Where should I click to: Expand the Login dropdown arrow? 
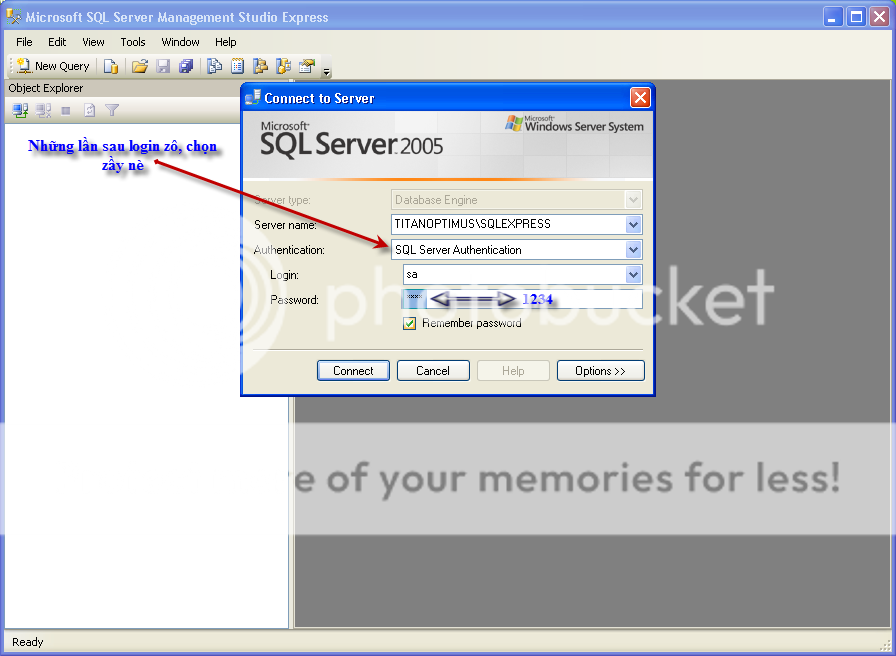pyautogui.click(x=633, y=275)
